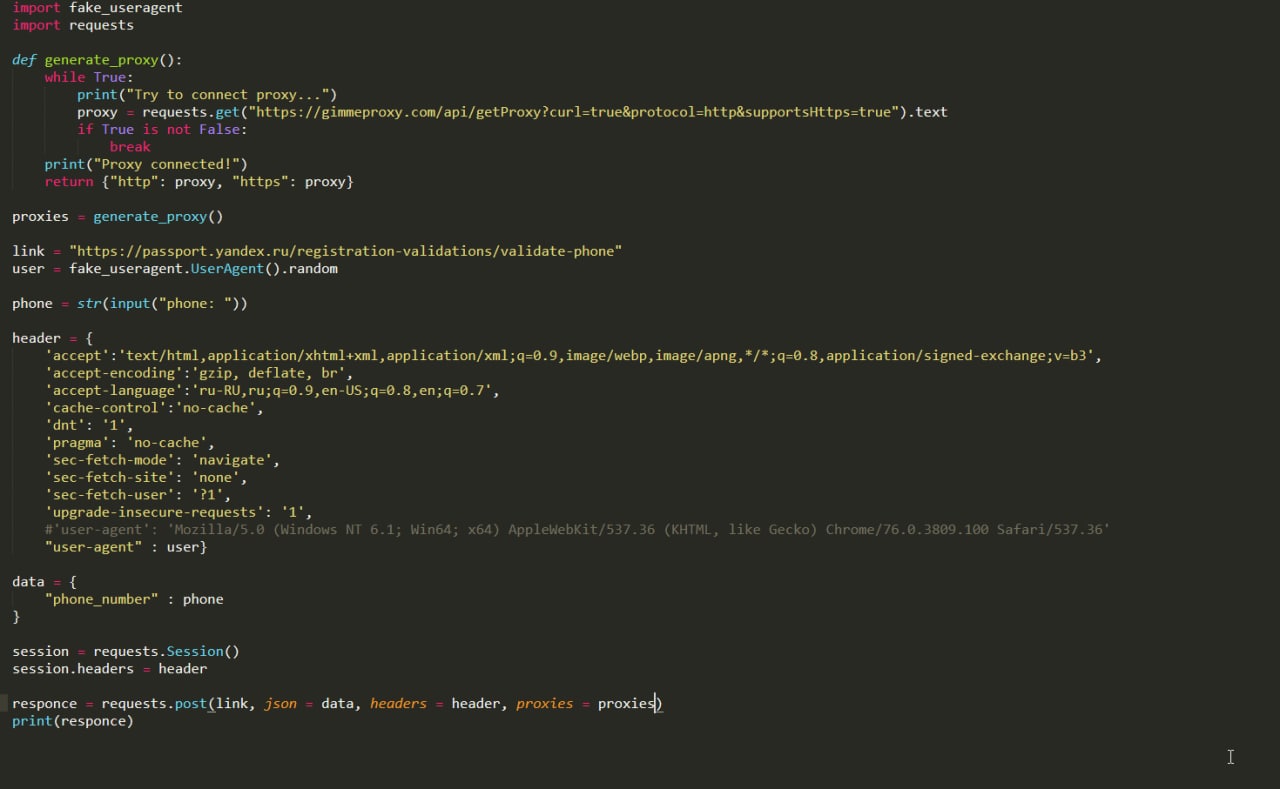Click the 'print(responce)' final line
This screenshot has width=1280, height=789.
click(x=72, y=721)
